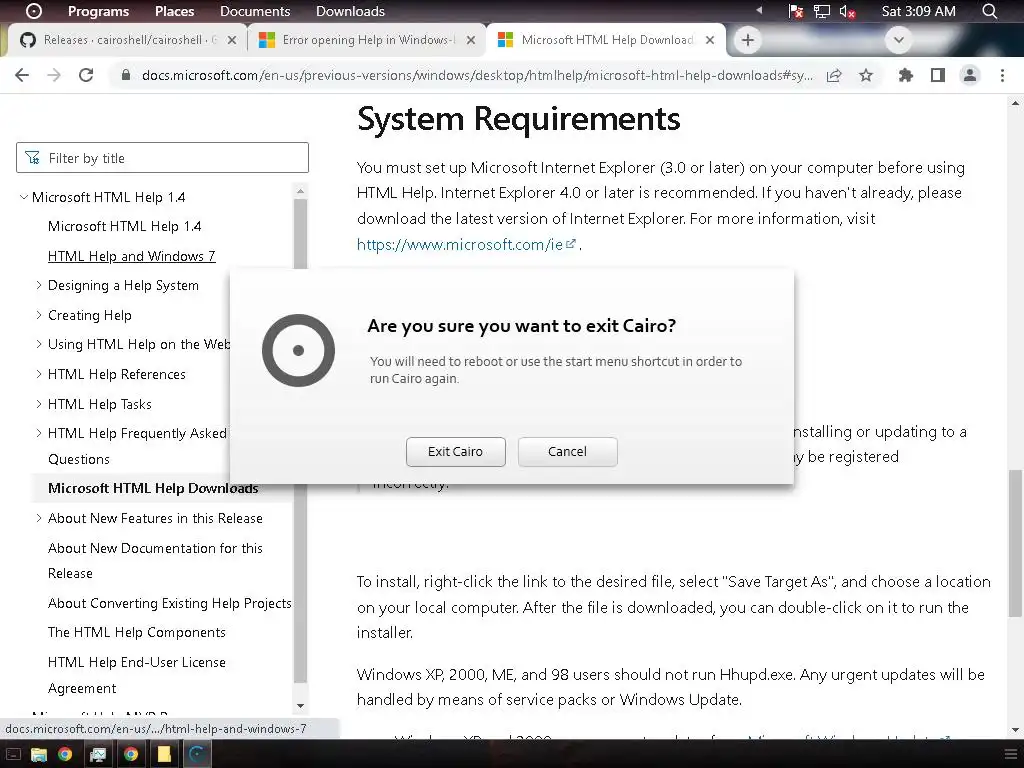Screen dimensions: 1024x768
Task: Open the Chrome profile avatar
Action: click(970, 75)
